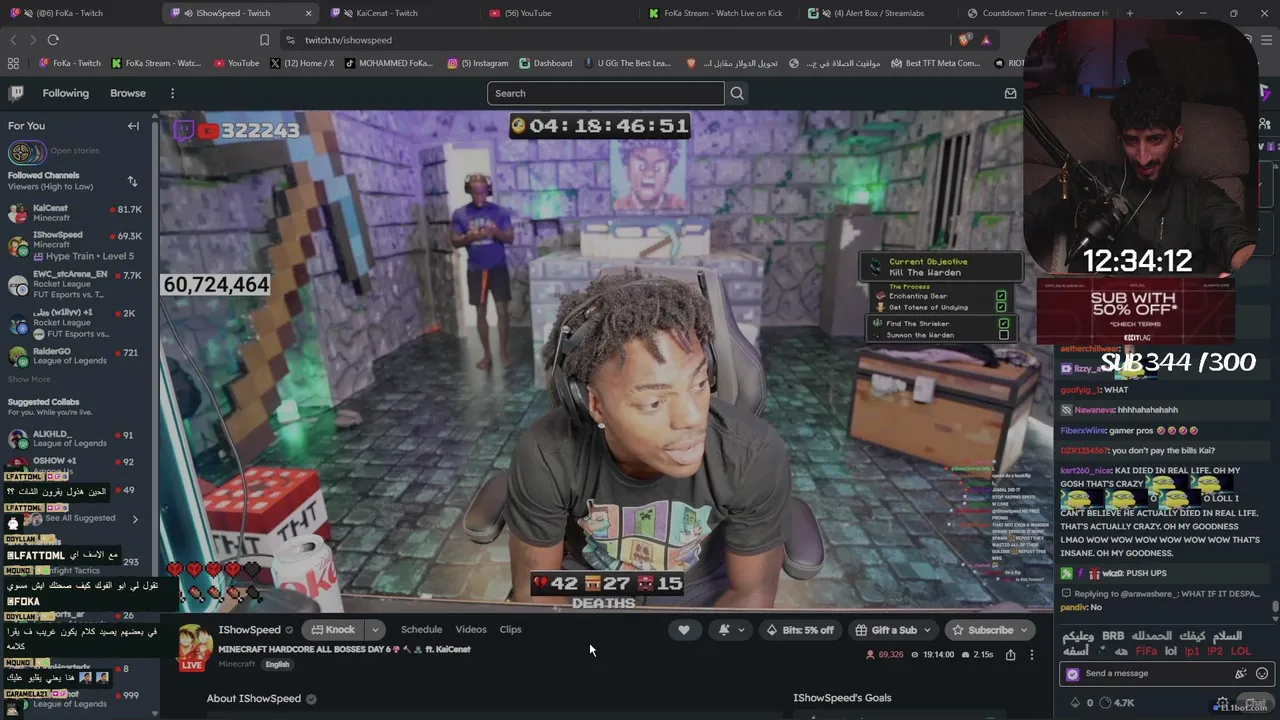The image size is (1280, 720).
Task: Expand See All Suggested collabs
Action: coord(80,518)
